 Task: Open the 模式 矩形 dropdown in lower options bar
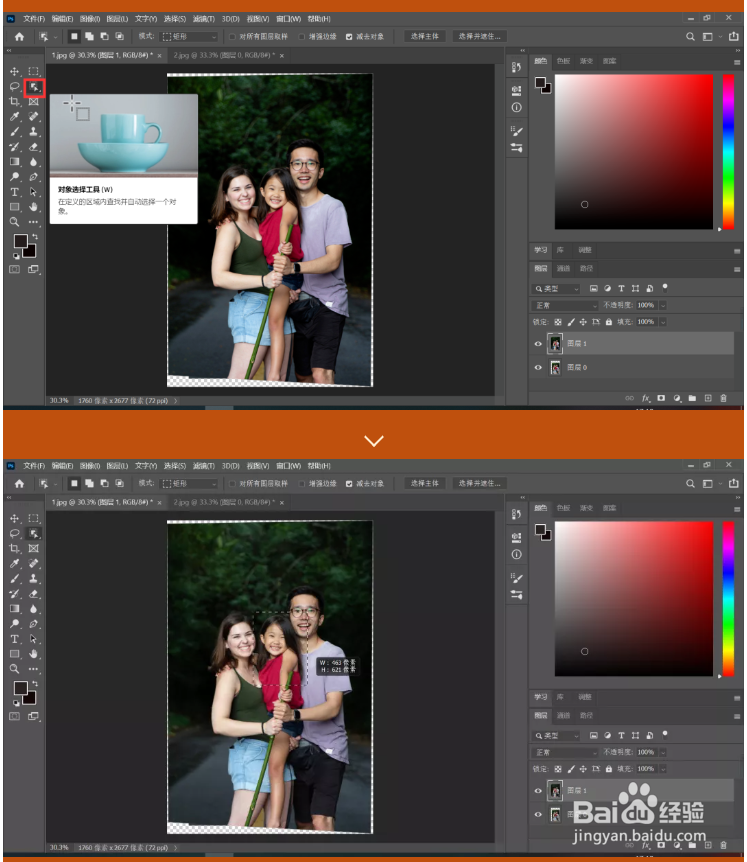(x=189, y=484)
